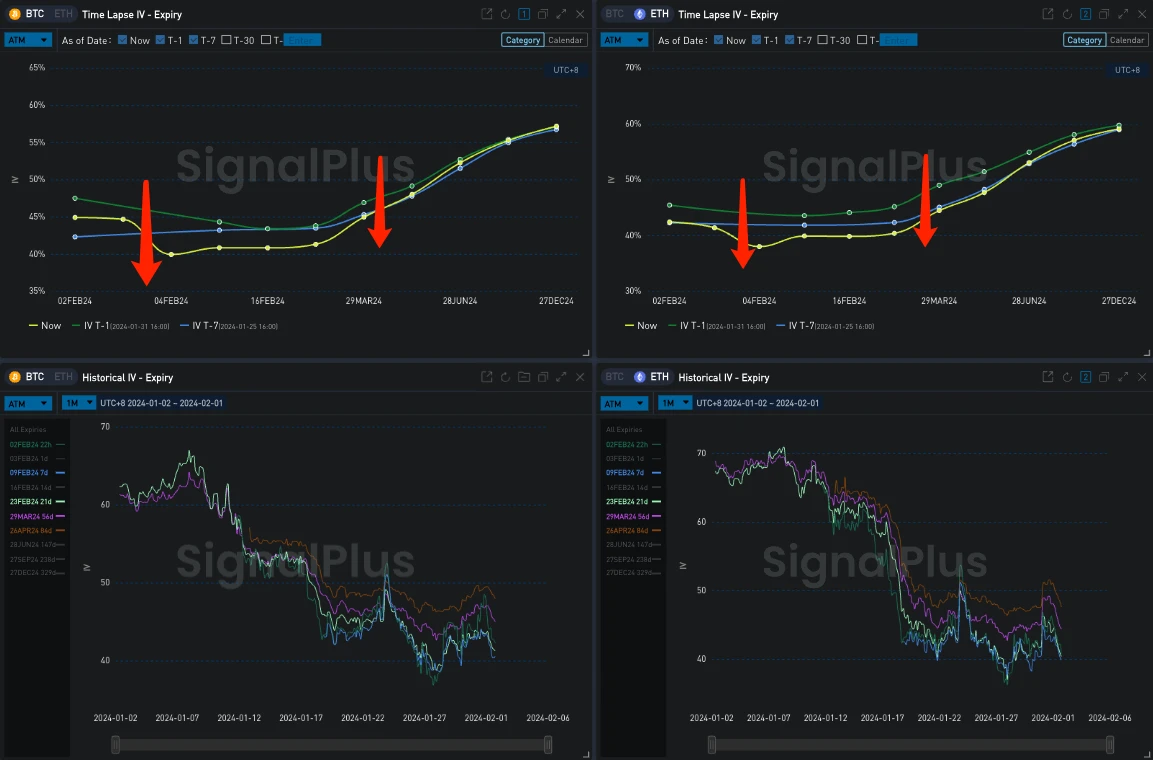Refresh the BTC Time Lapse IV chart
The width and height of the screenshot is (1153, 760).
click(505, 14)
